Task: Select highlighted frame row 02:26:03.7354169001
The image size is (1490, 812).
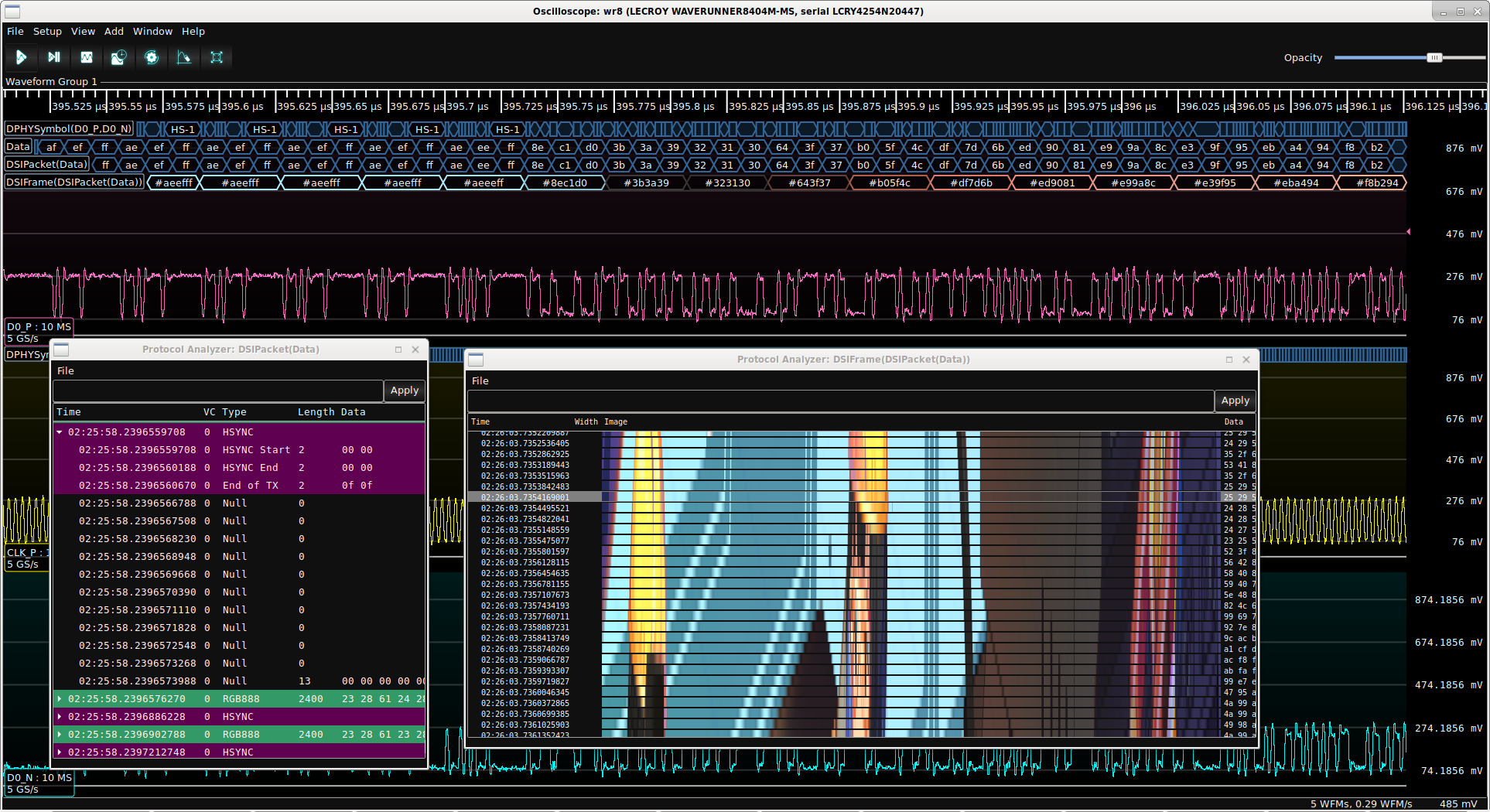Action: 861,497
